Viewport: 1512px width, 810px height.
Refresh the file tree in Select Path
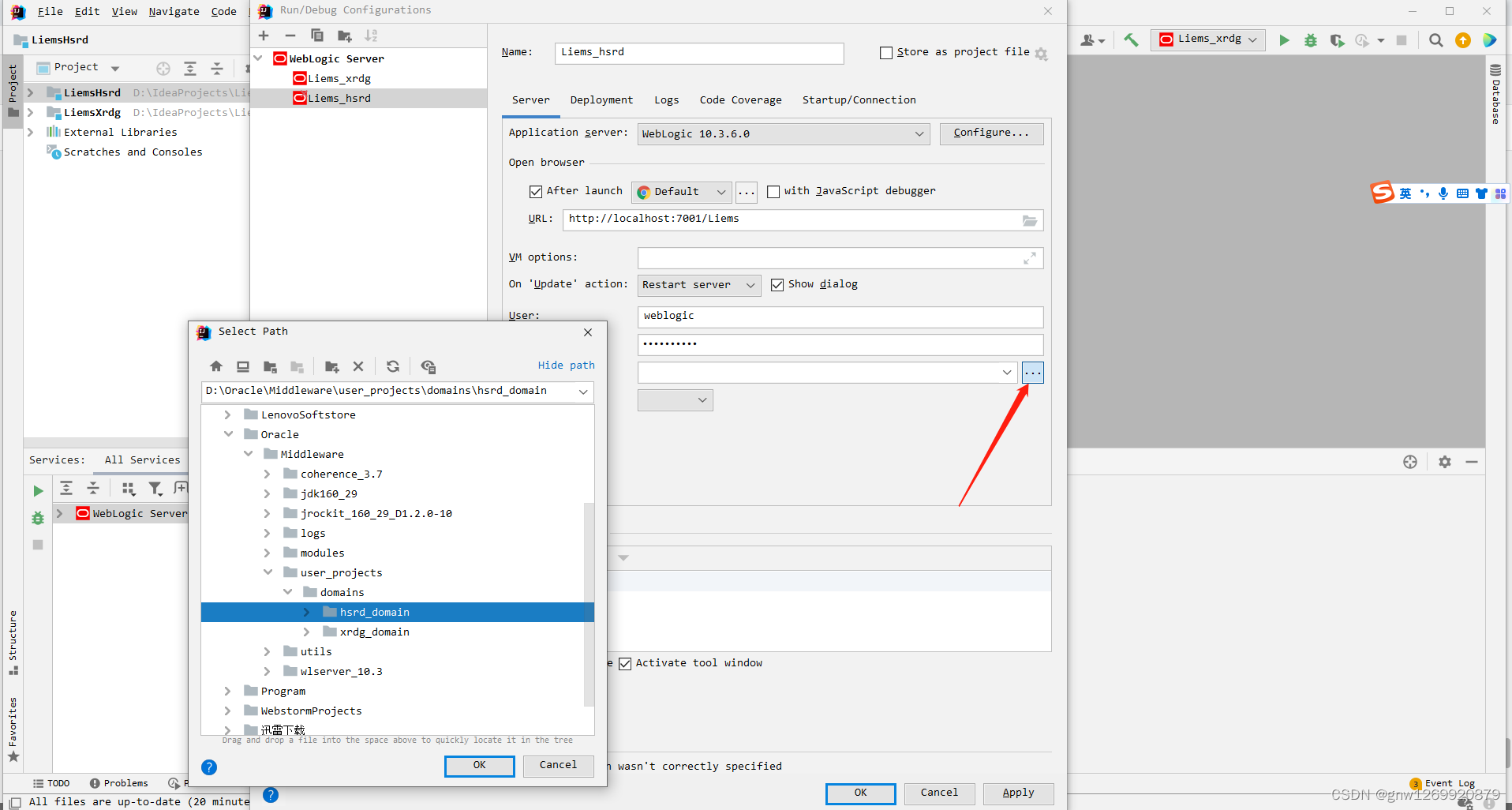[x=392, y=366]
